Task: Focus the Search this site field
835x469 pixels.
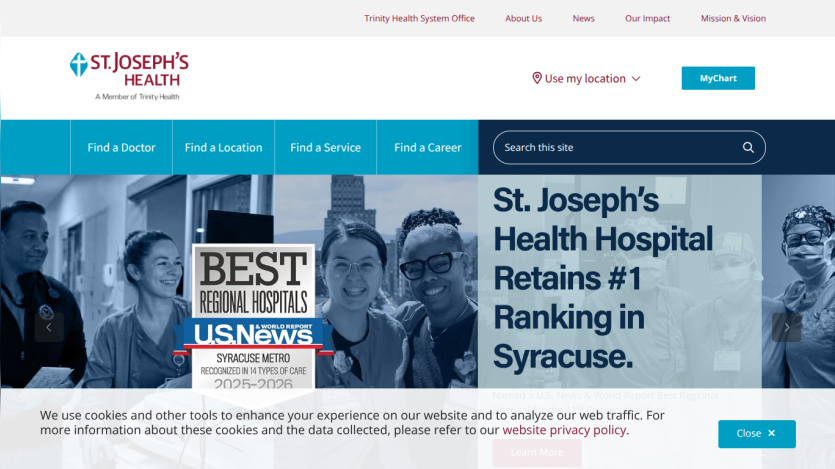Action: [629, 147]
